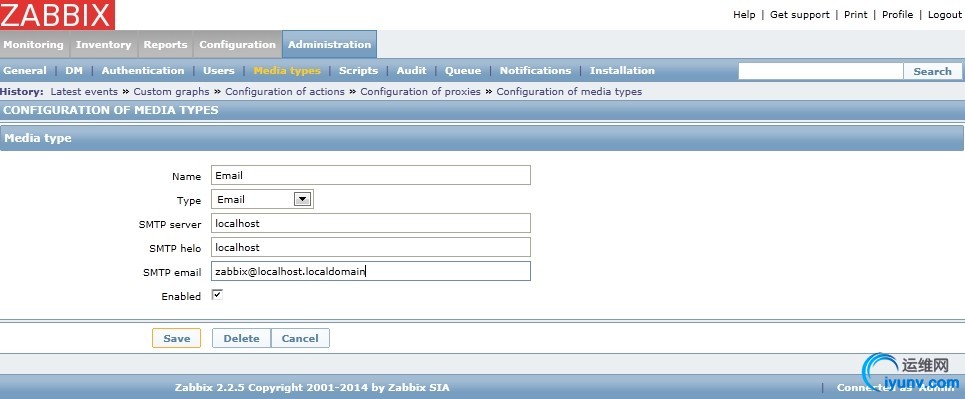This screenshot has height=399, width=965.
Task: Open Custom graphs history link
Action: click(172, 92)
